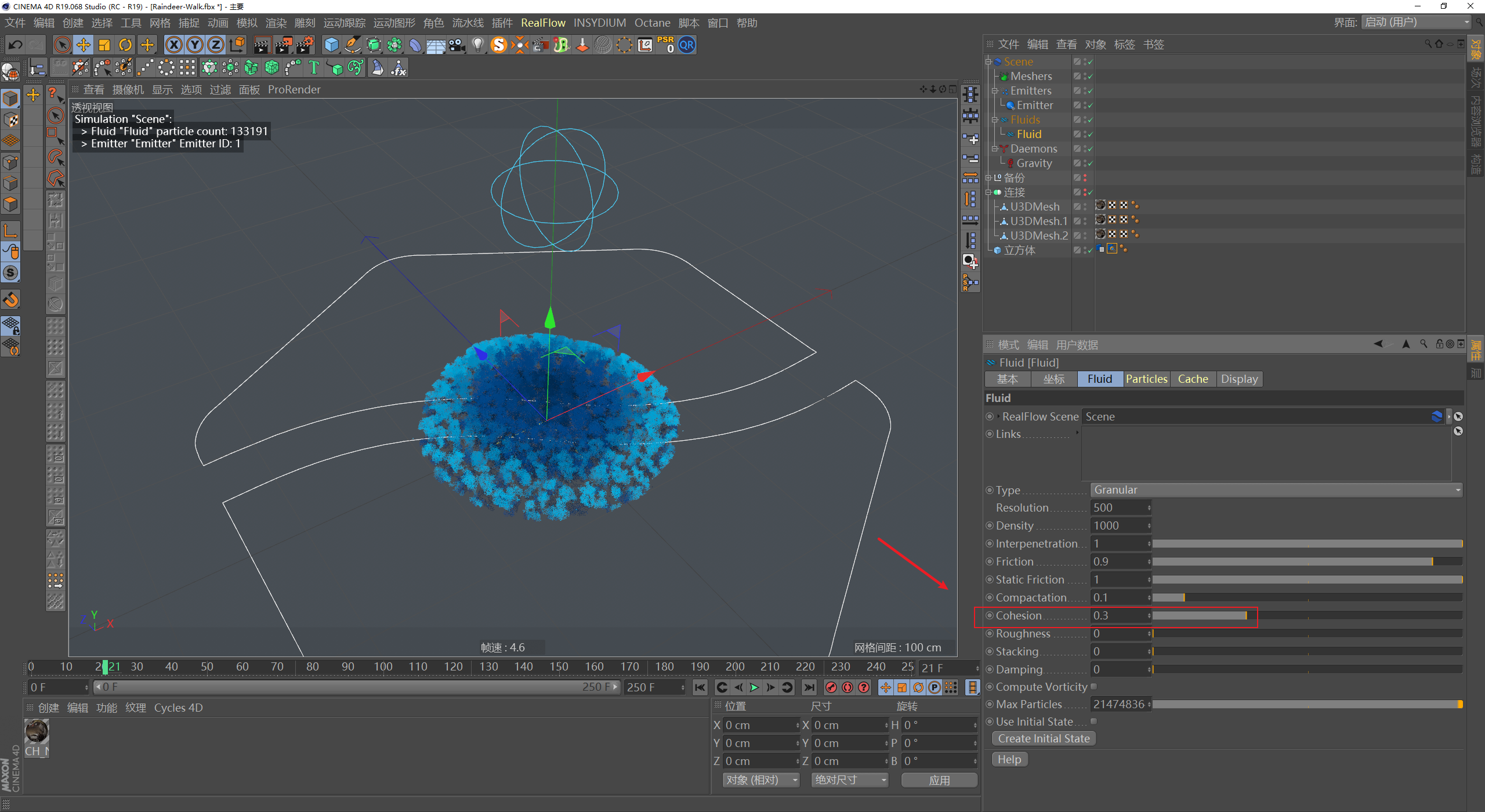Image resolution: width=1485 pixels, height=812 pixels.
Task: Open the RealFlow menu
Action: click(x=542, y=23)
